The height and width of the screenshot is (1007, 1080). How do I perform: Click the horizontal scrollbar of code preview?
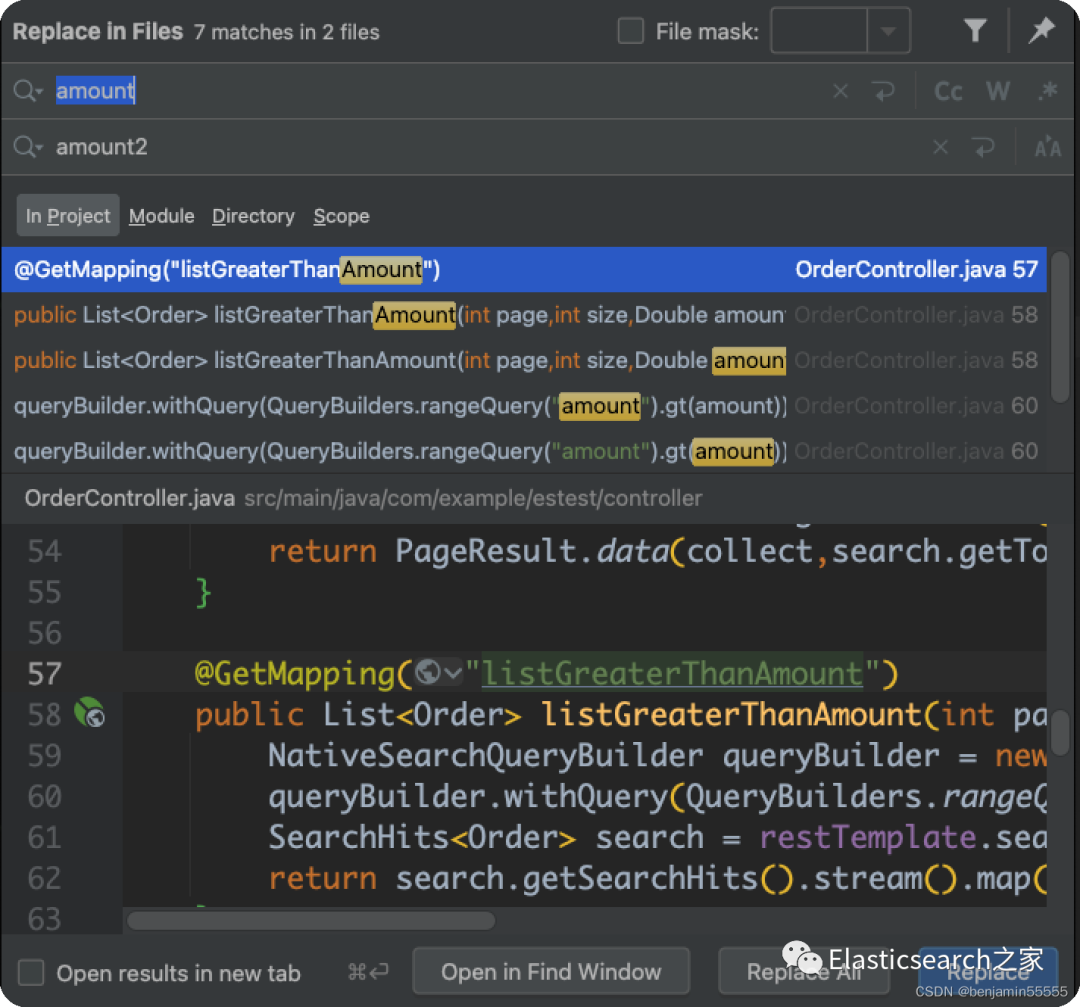311,920
